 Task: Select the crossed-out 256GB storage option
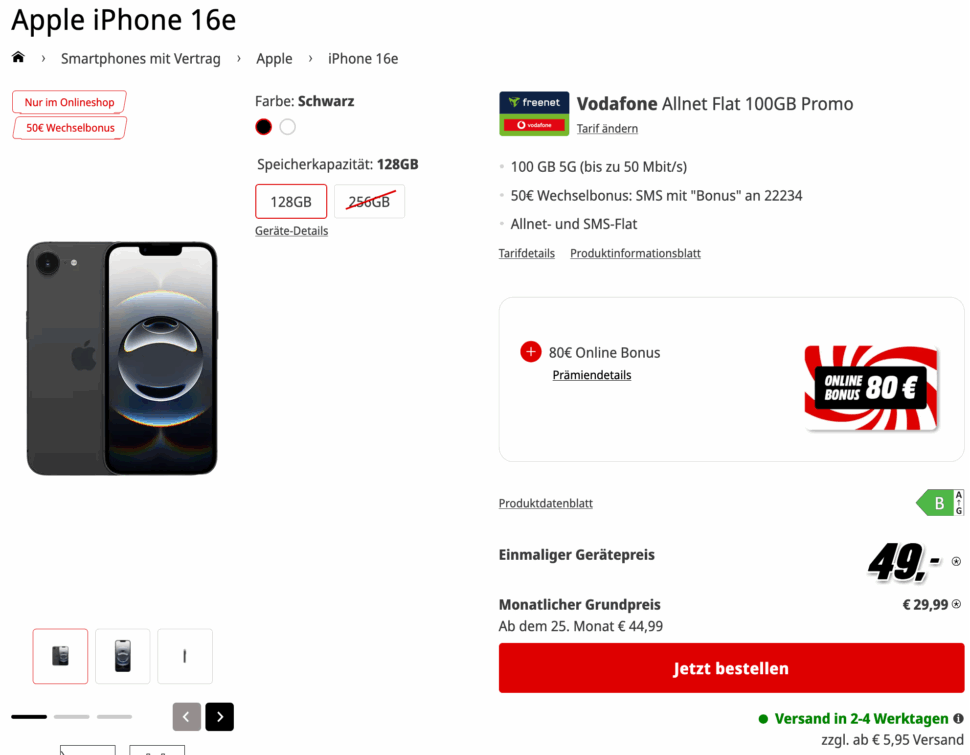[369, 201]
